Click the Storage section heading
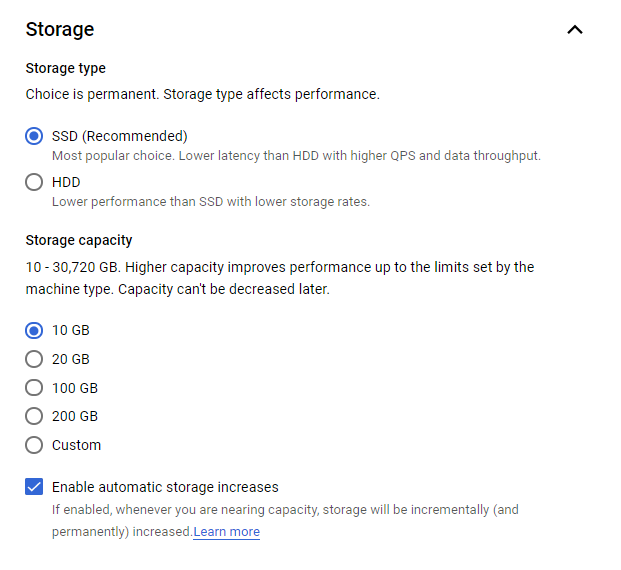This screenshot has height=570, width=621. coord(60,29)
